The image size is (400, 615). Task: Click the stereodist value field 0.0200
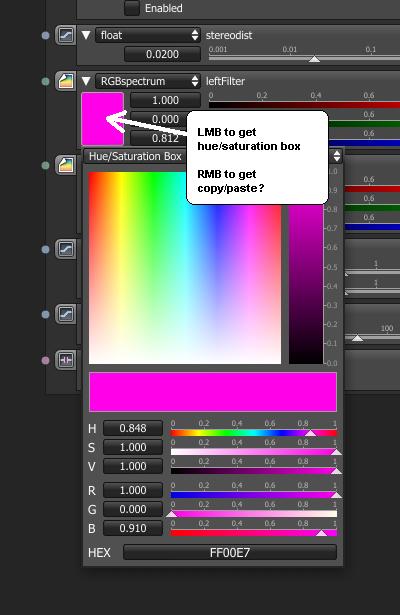tap(162, 54)
